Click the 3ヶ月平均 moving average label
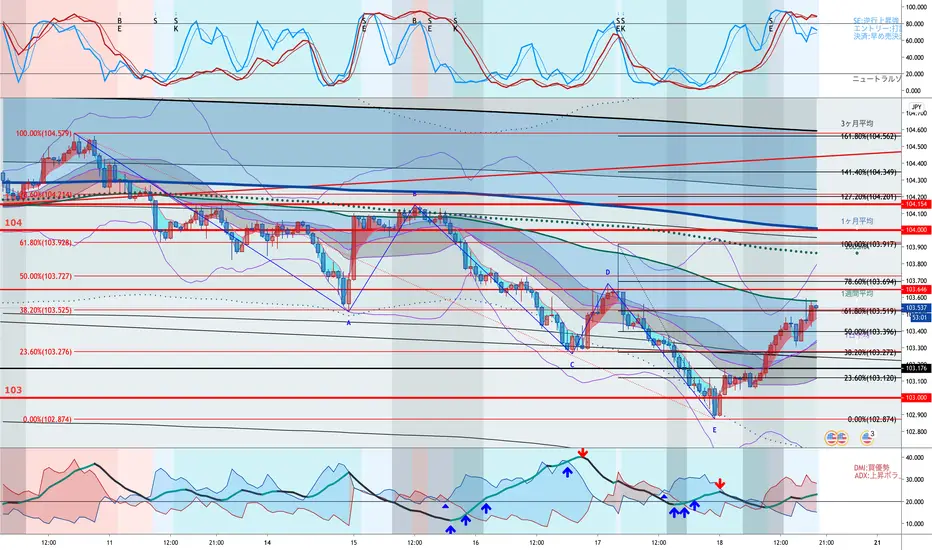 coord(857,124)
